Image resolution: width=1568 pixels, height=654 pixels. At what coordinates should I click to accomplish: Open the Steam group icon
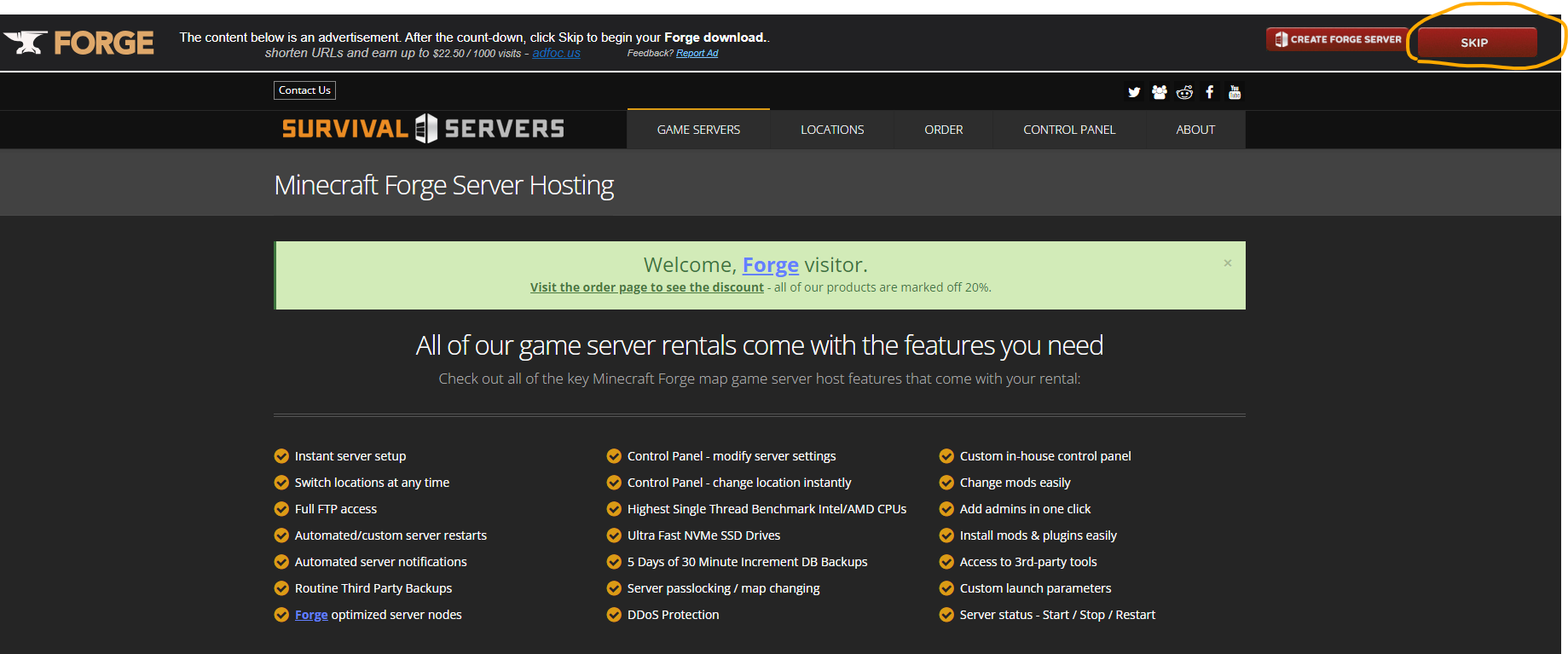click(x=1159, y=92)
